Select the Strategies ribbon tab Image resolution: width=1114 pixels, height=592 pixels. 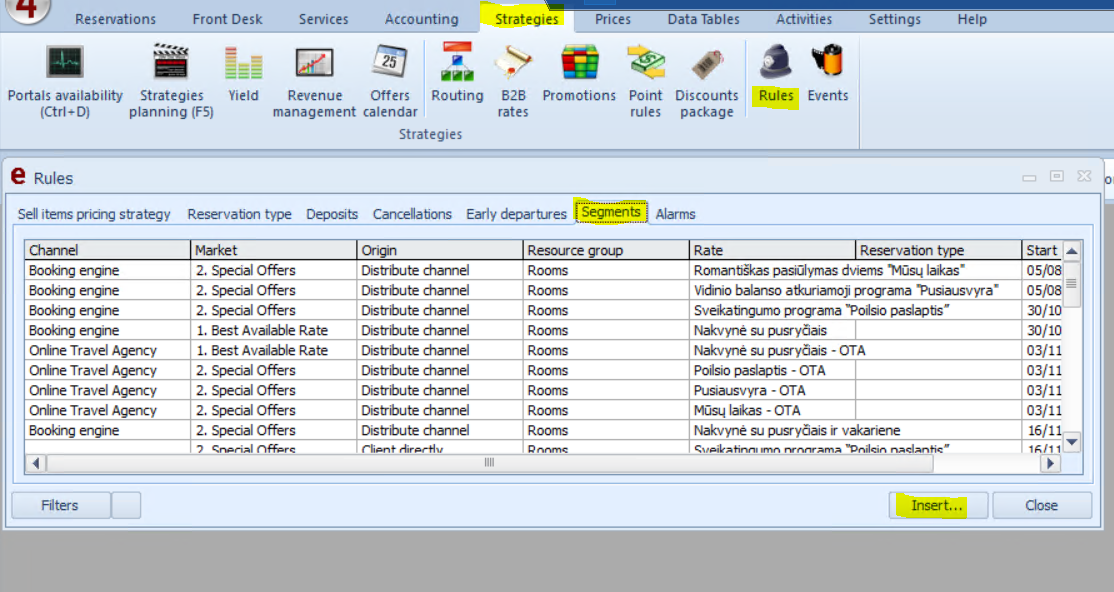[526, 19]
